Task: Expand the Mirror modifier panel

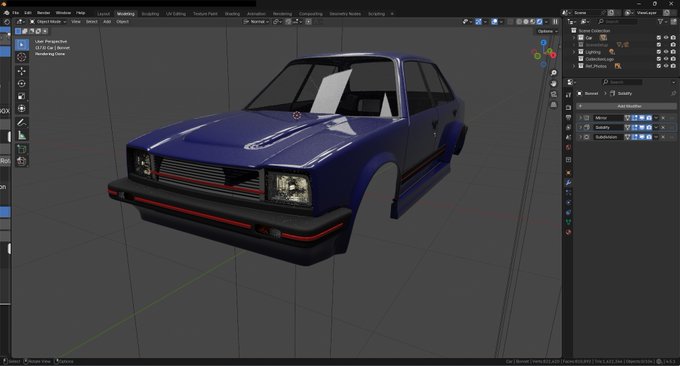Action: pyautogui.click(x=581, y=118)
